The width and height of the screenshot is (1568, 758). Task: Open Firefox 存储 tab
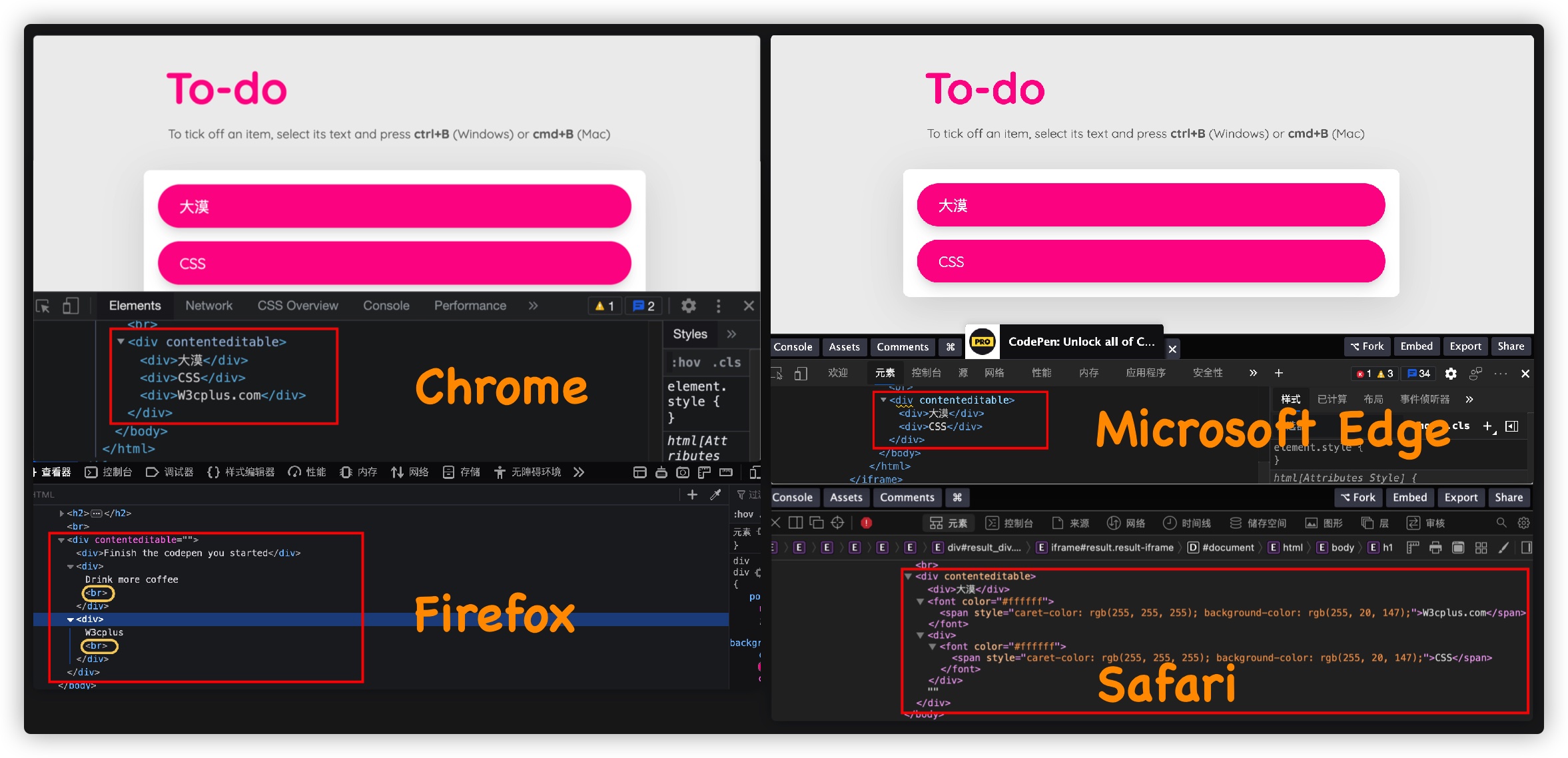(462, 472)
